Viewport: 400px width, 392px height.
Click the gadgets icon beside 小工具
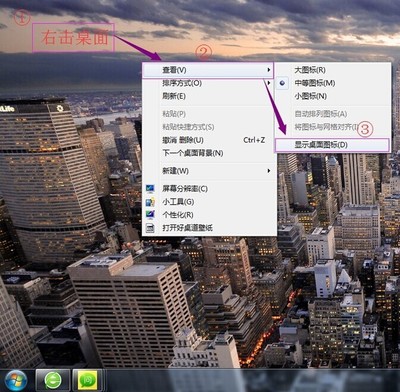(150, 202)
